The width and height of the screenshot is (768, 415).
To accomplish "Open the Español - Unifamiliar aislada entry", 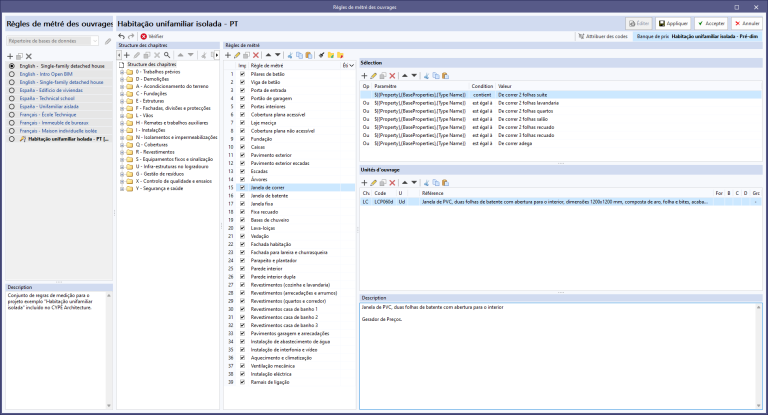I will pos(49,106).
